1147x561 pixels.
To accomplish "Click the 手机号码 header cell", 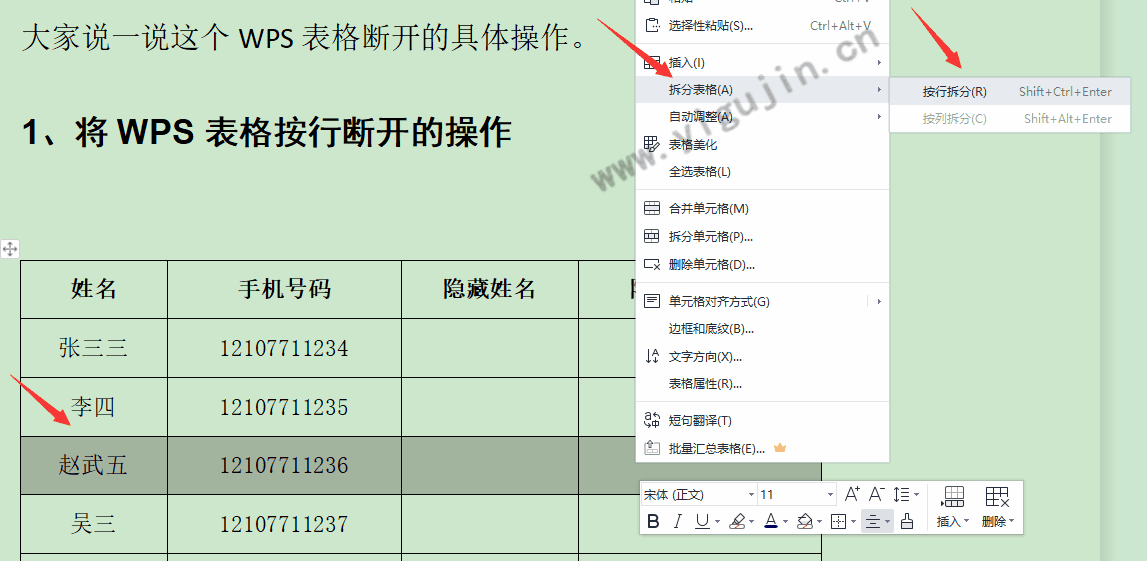I will coord(285,289).
